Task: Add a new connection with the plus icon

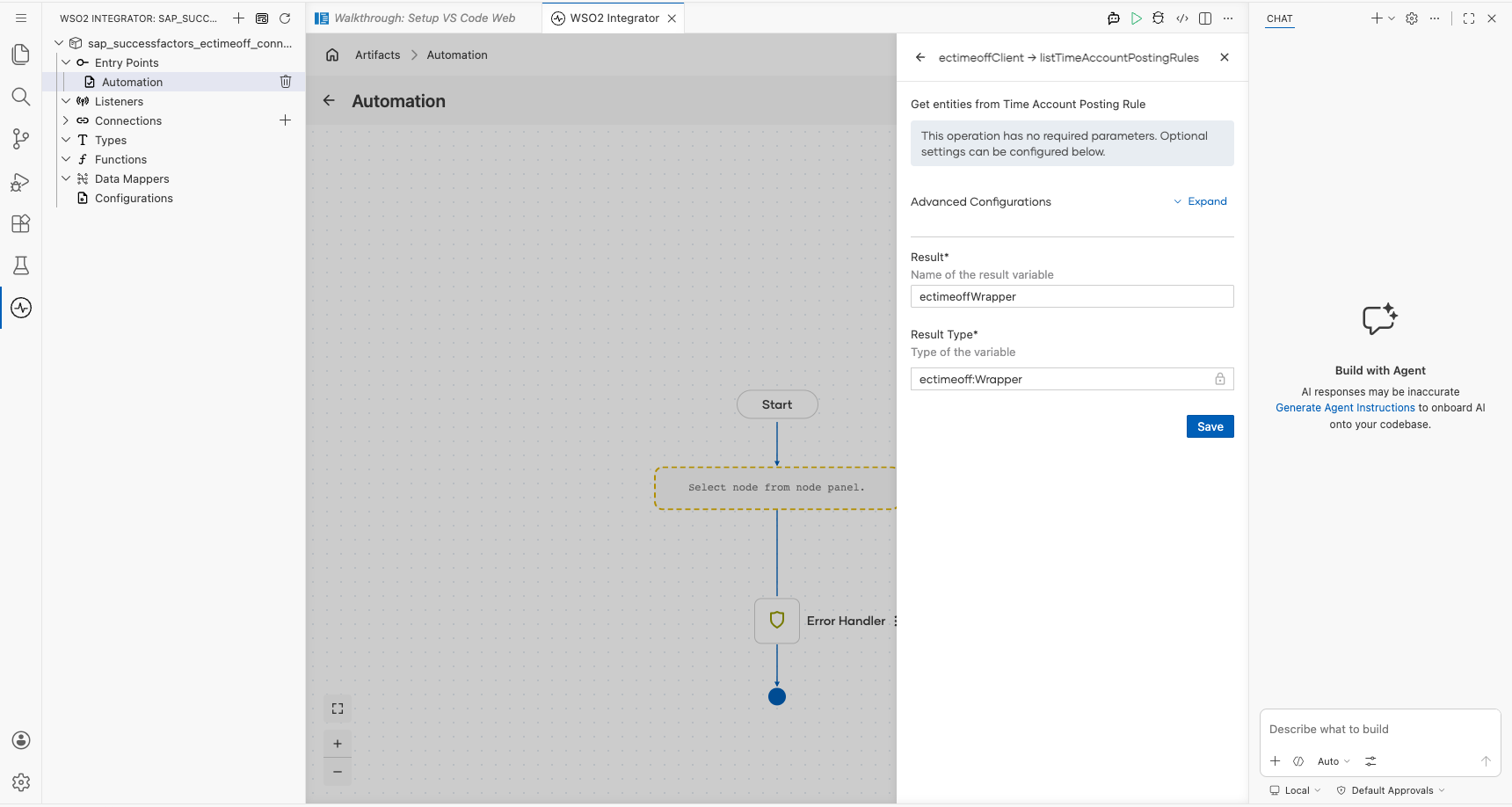Action: pos(286,120)
